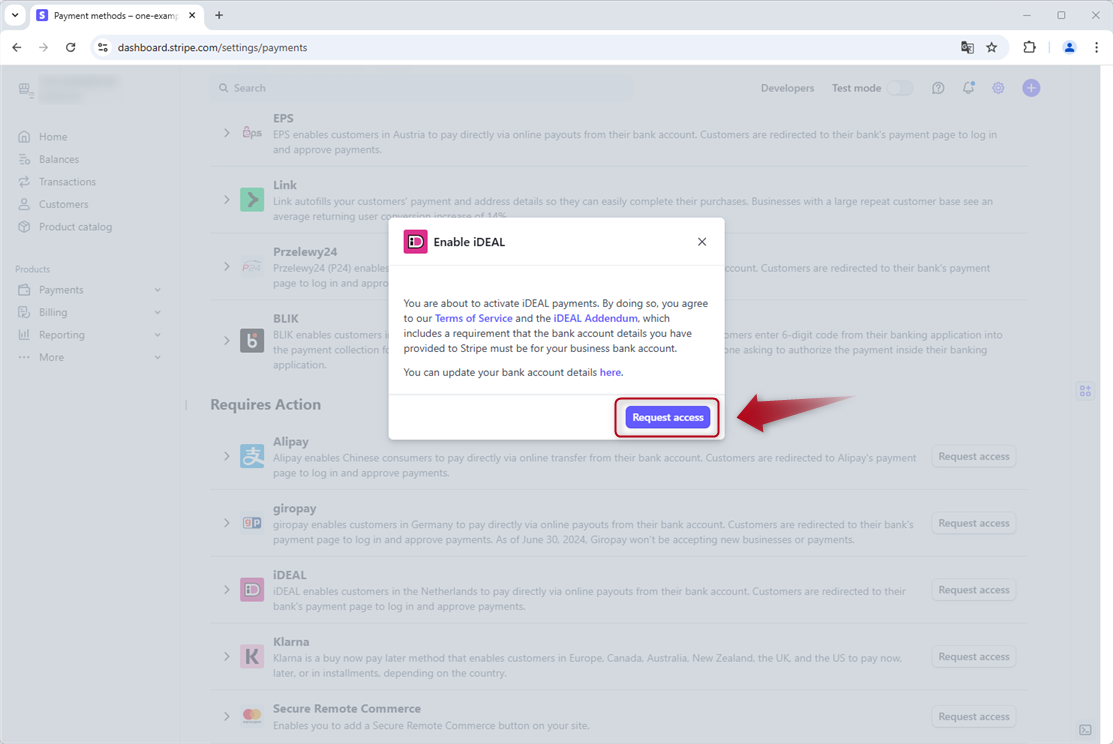Viewport: 1113px width, 744px height.
Task: Click the iDEAL logo in the list
Action: click(x=252, y=590)
